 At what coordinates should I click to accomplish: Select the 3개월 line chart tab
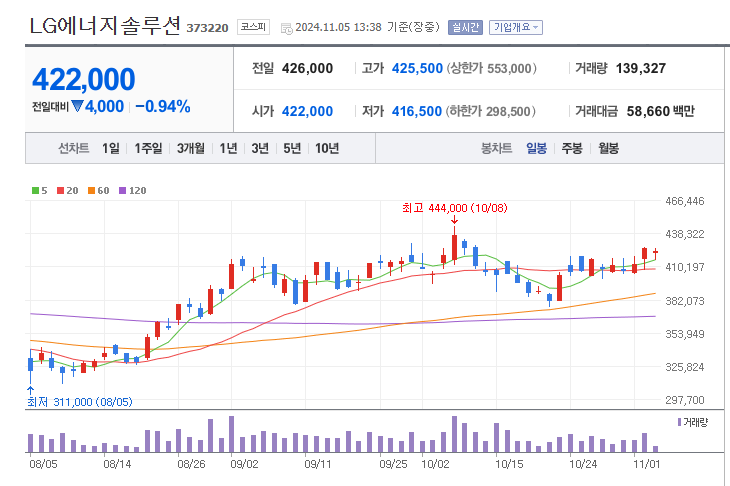click(x=191, y=148)
